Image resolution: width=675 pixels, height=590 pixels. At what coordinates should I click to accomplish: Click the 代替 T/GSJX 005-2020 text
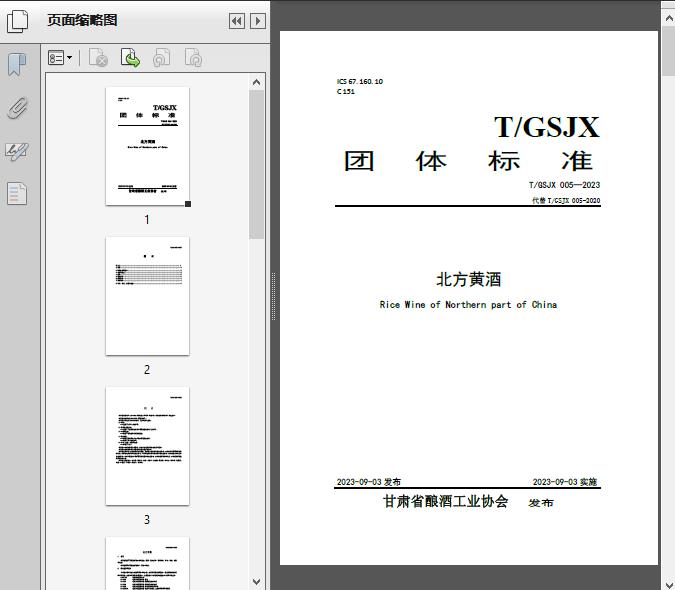click(x=566, y=201)
